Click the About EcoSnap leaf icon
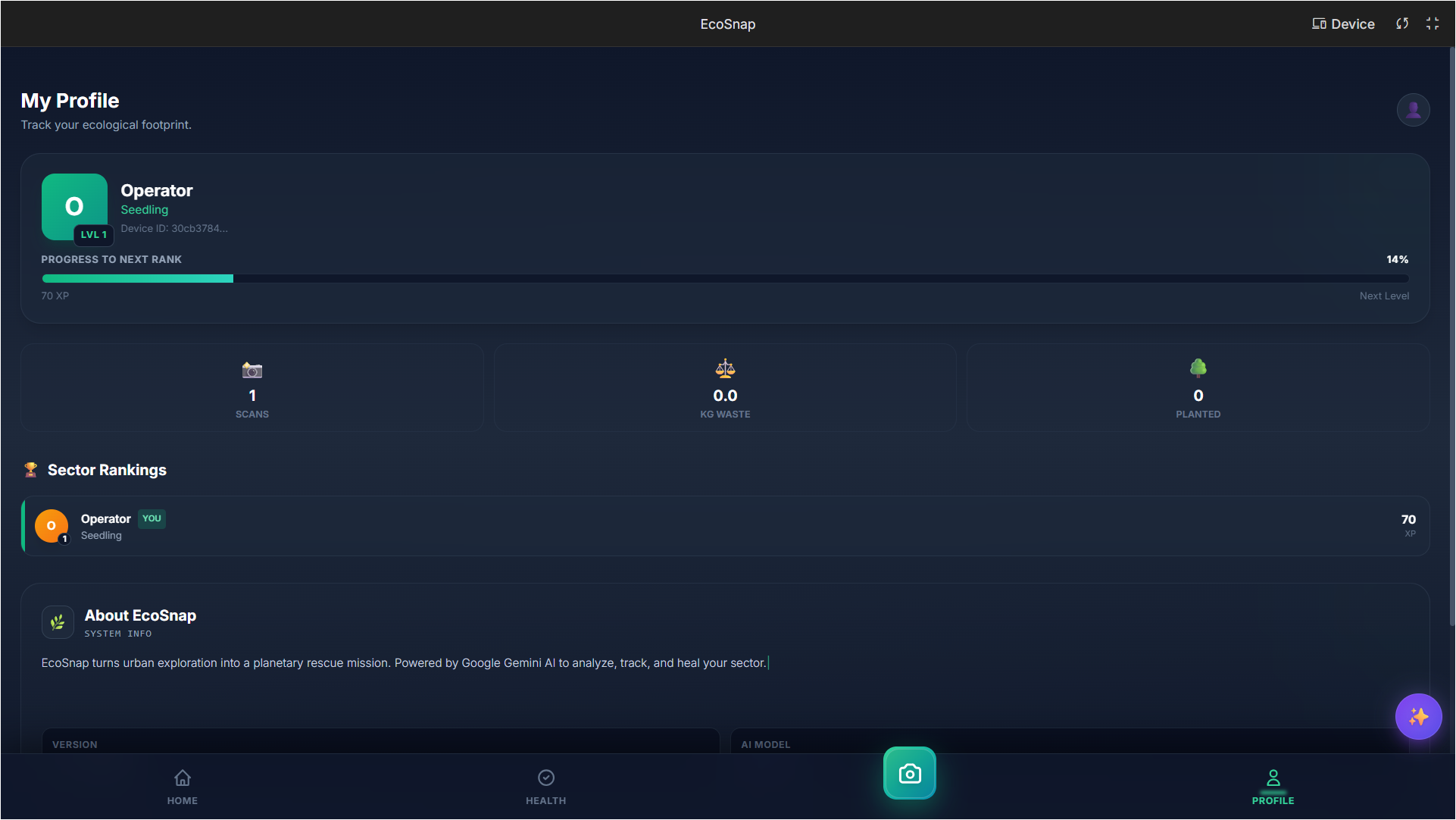The height and width of the screenshot is (820, 1456). (58, 622)
